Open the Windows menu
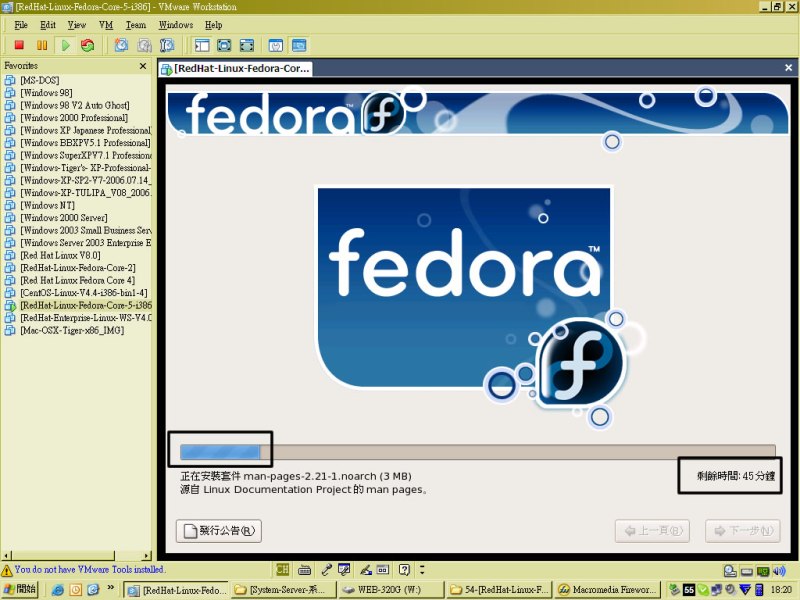The height and width of the screenshot is (600, 800). coord(176,25)
